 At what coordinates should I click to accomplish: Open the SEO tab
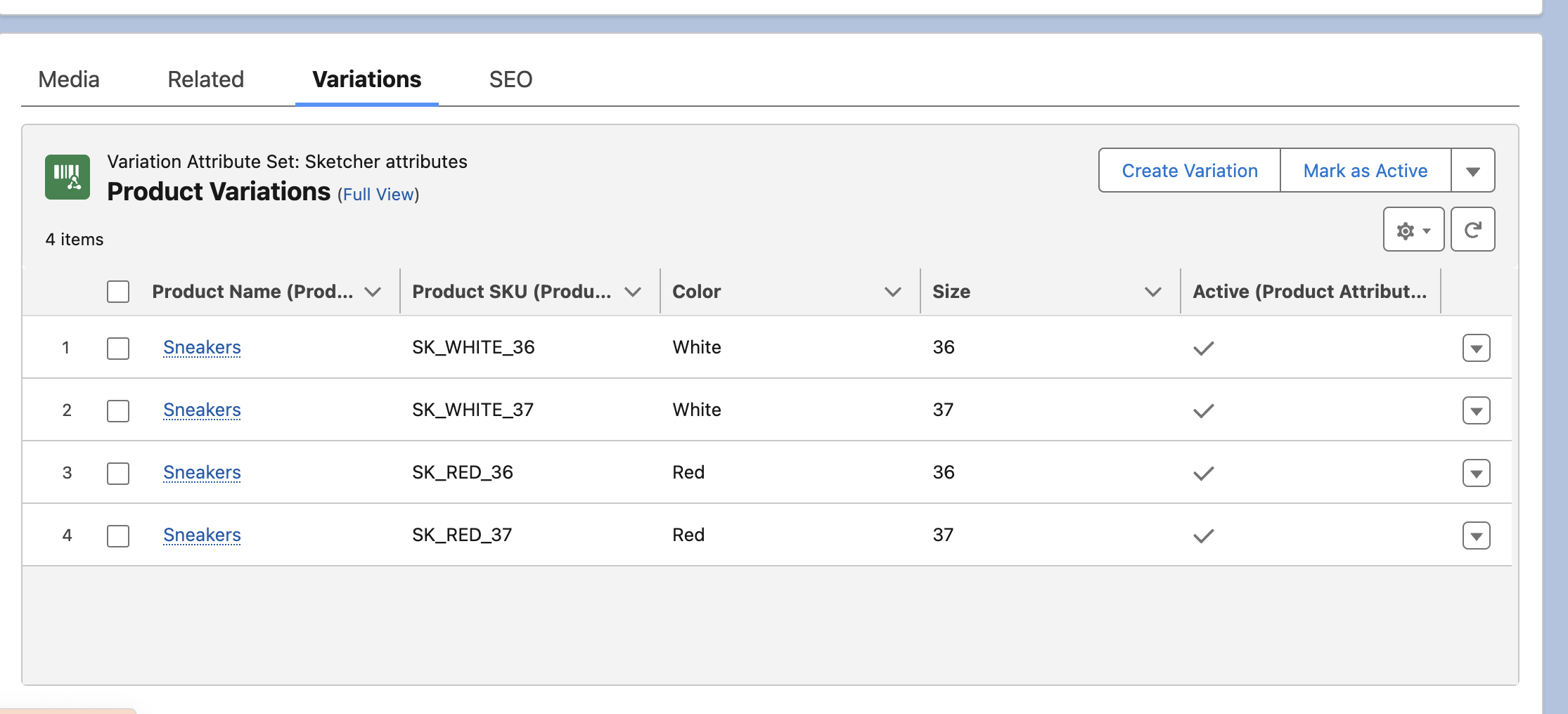510,79
